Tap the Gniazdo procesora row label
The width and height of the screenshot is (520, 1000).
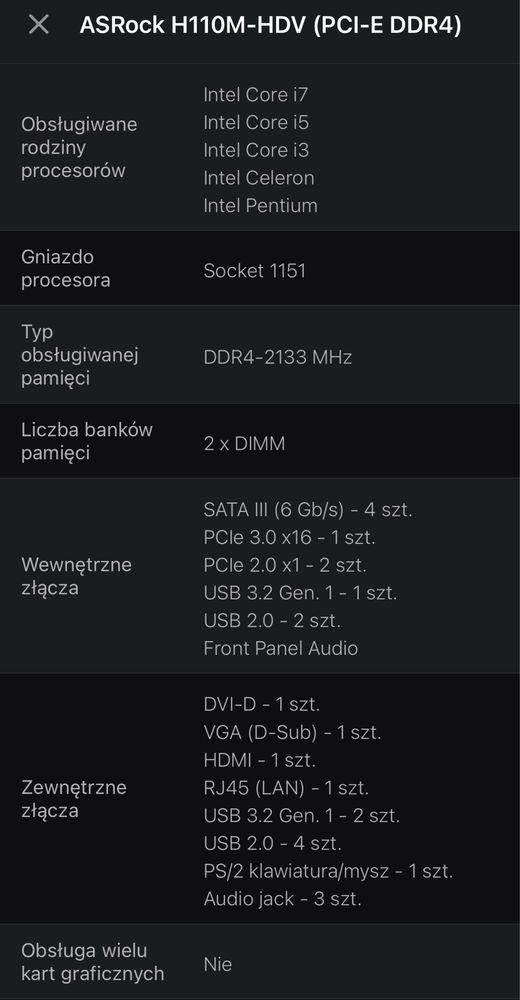coord(66,268)
